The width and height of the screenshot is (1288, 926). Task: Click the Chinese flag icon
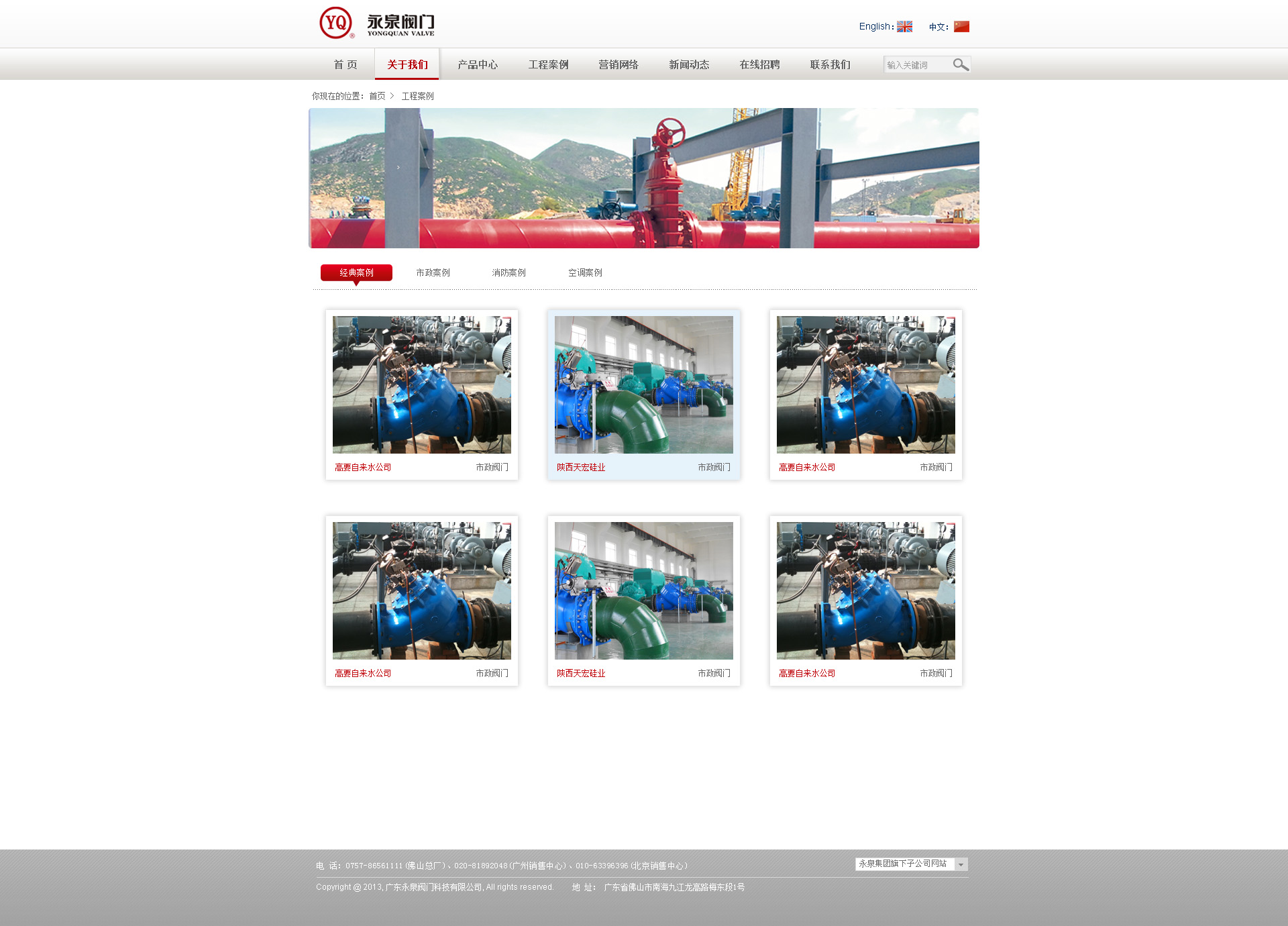961,27
